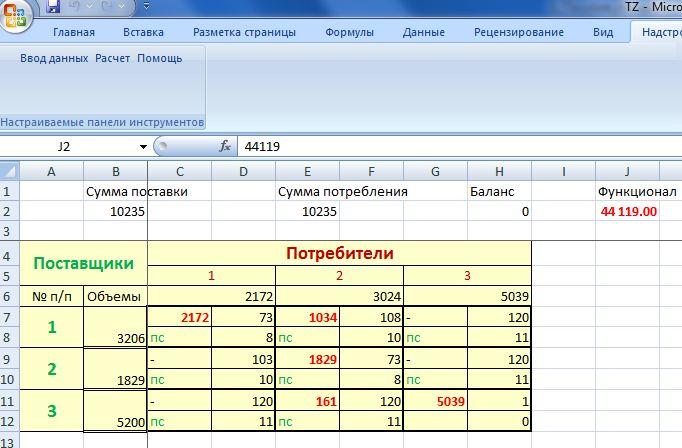This screenshot has width=682, height=448.
Task: Place the cursor in formula bar value 44119
Action: (262, 147)
